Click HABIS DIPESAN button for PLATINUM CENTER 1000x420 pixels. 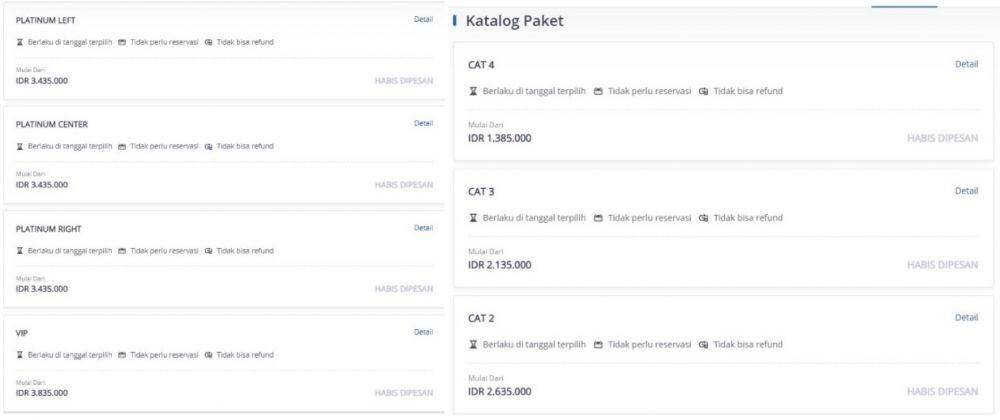(403, 185)
